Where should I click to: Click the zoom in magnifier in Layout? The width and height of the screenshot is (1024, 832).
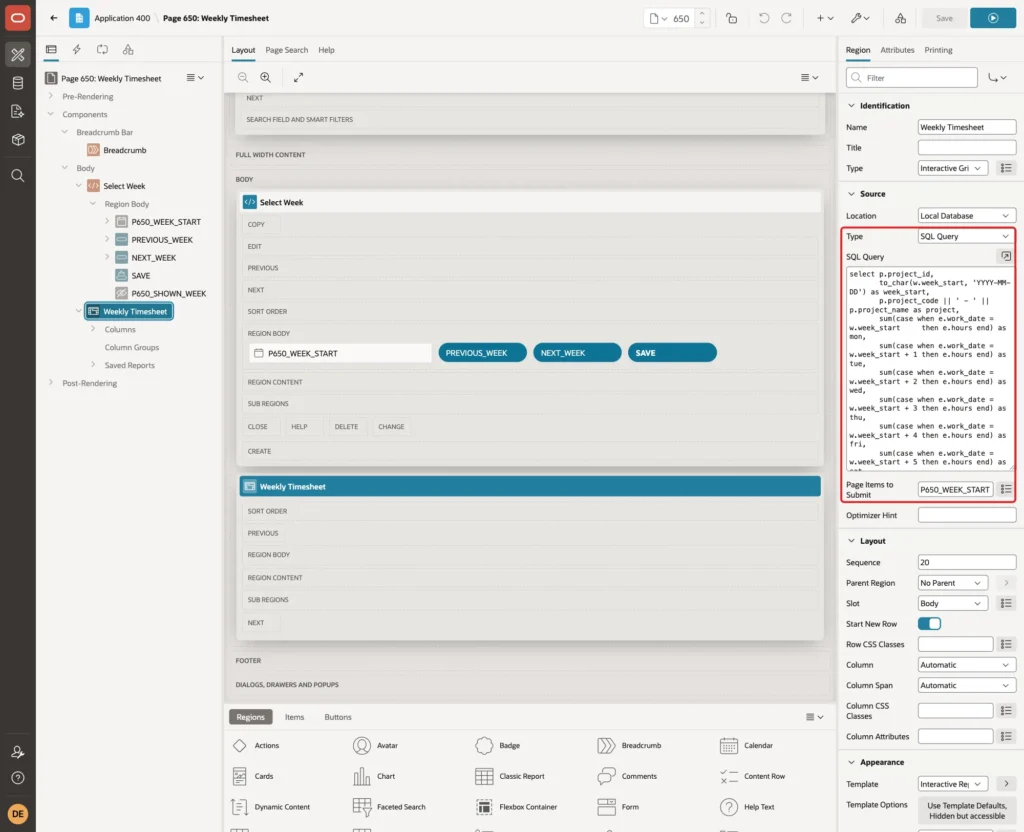266,77
